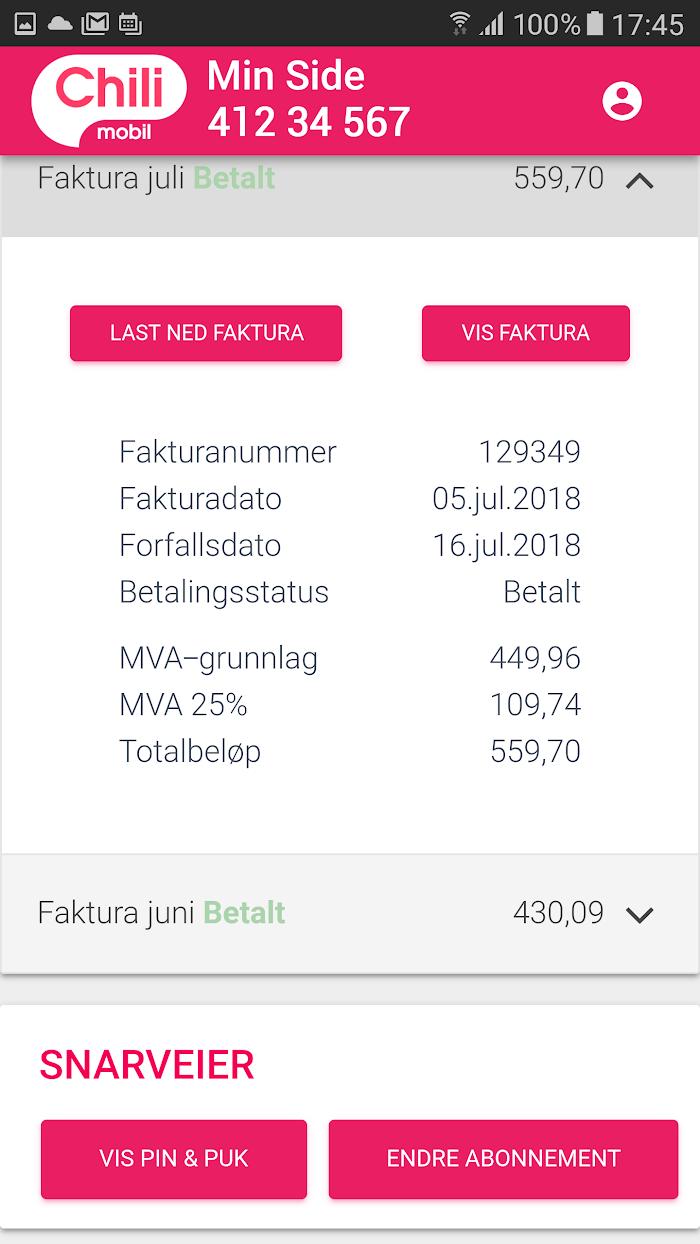700x1244 pixels.
Task: Collapse the Faktura juli chevron
Action: pos(639,181)
